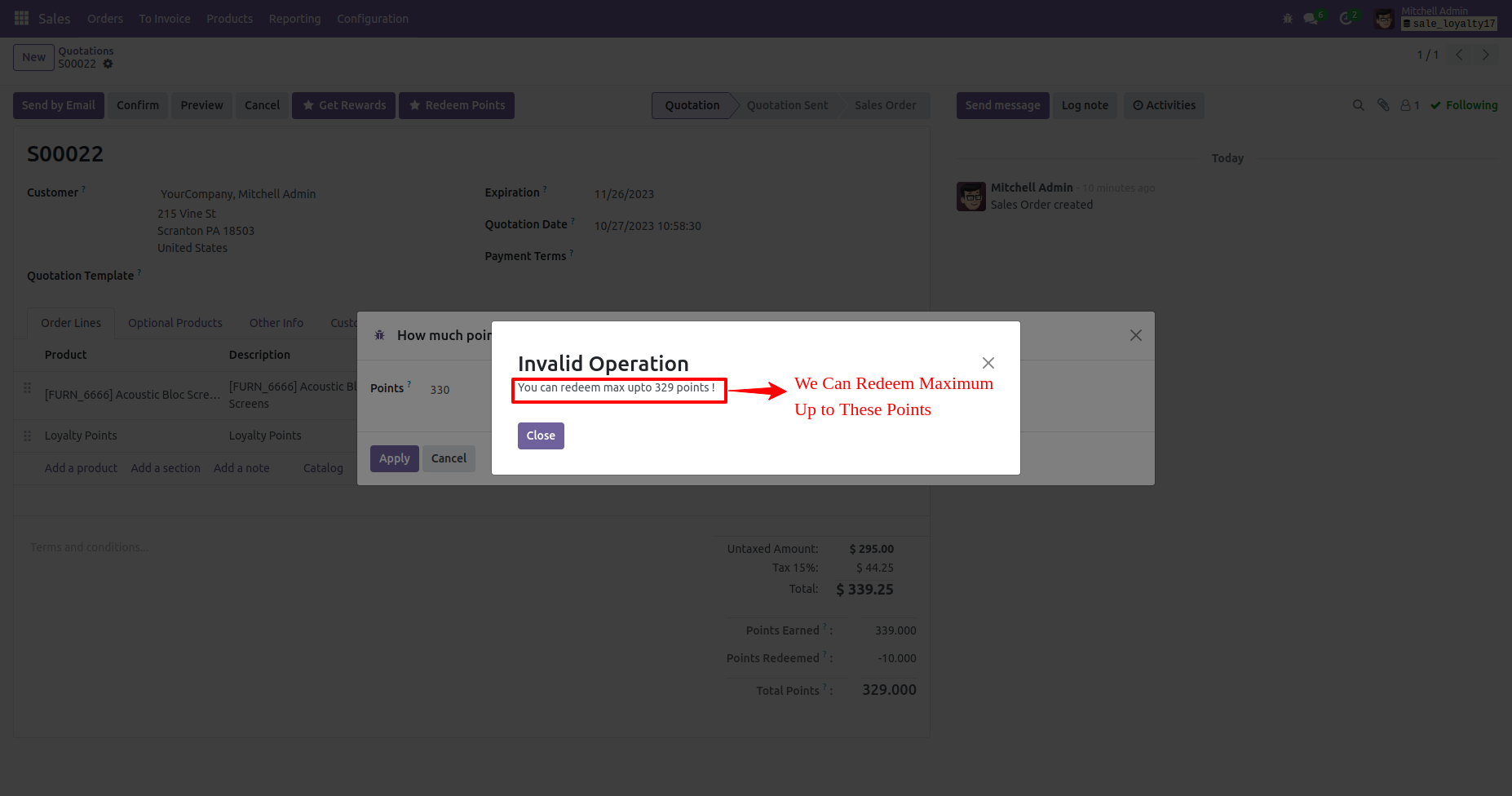The height and width of the screenshot is (796, 1512).
Task: Open the Products menu
Action: (x=229, y=19)
